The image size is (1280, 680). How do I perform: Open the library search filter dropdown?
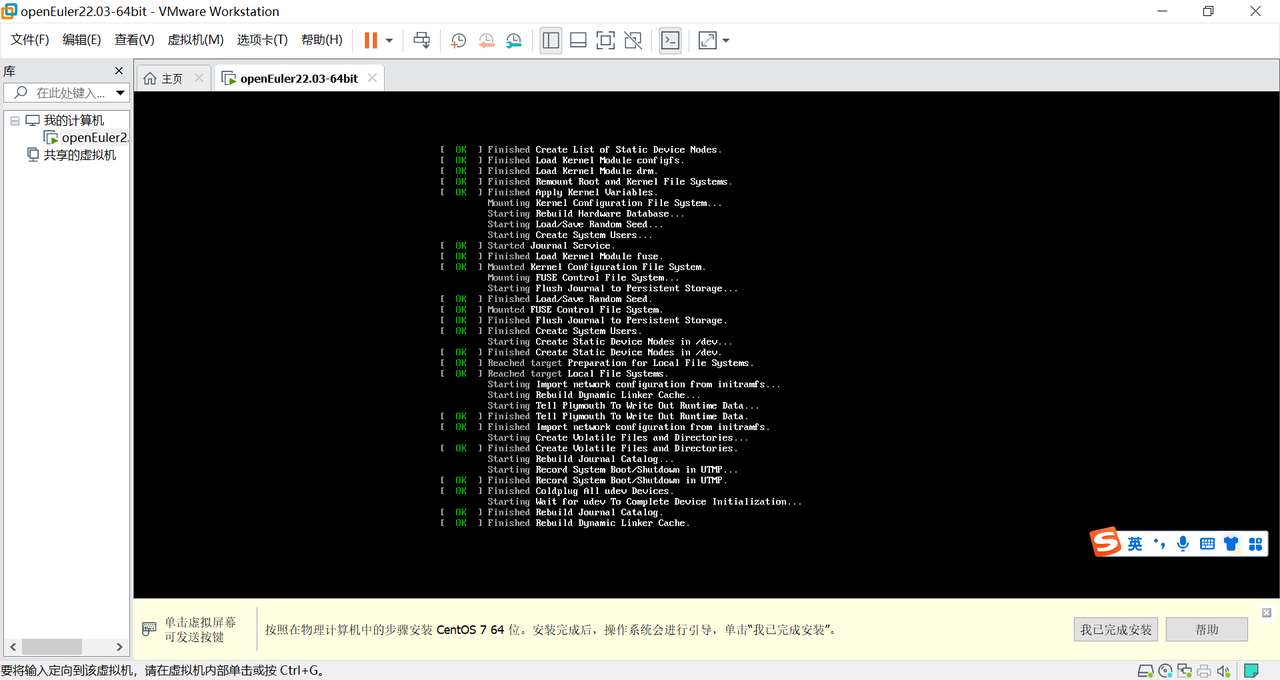tap(121, 93)
